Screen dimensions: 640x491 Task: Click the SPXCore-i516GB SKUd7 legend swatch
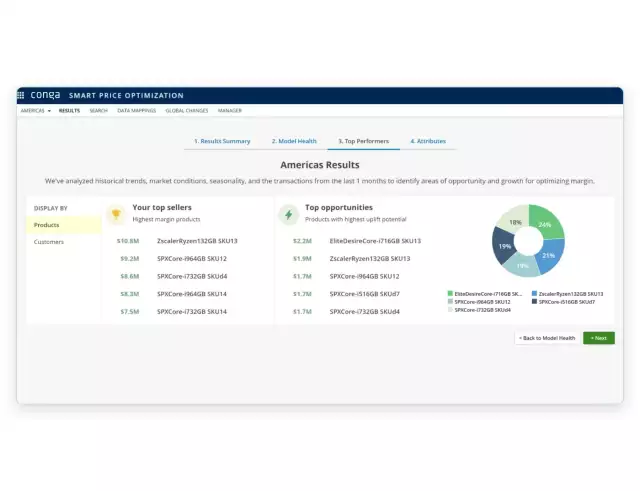tap(534, 302)
